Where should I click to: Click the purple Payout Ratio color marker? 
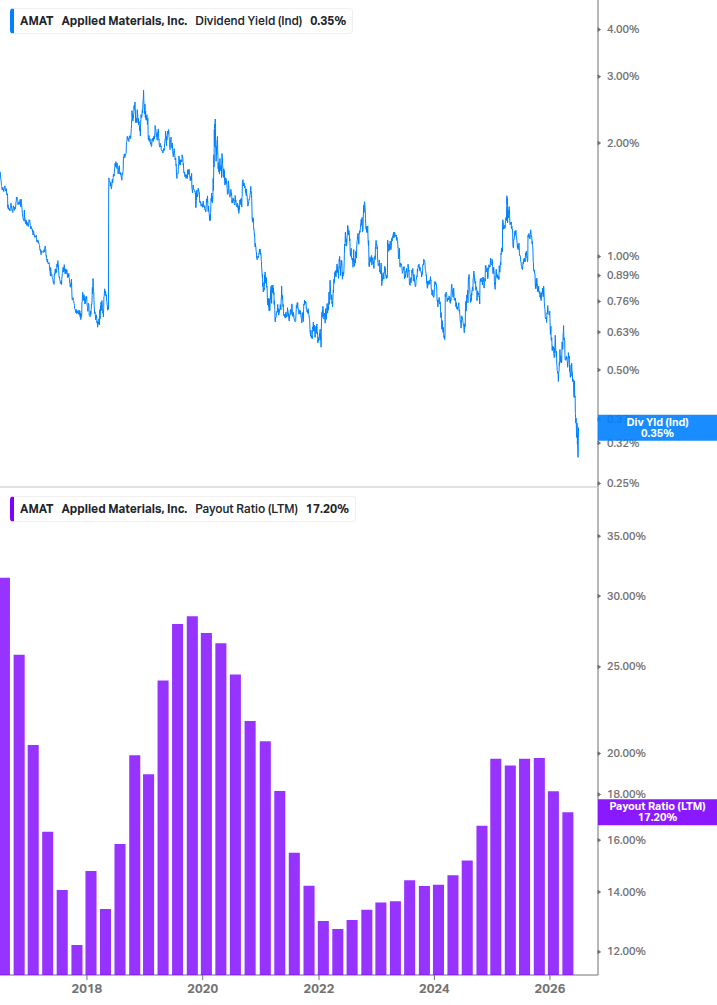pyautogui.click(x=12, y=509)
